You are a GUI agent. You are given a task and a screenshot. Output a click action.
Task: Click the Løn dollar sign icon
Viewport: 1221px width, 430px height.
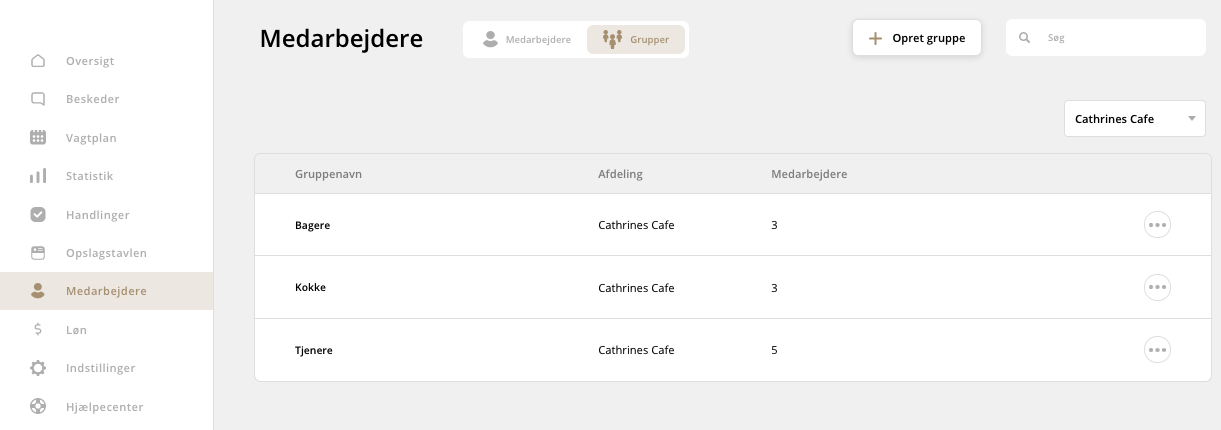[x=38, y=329]
